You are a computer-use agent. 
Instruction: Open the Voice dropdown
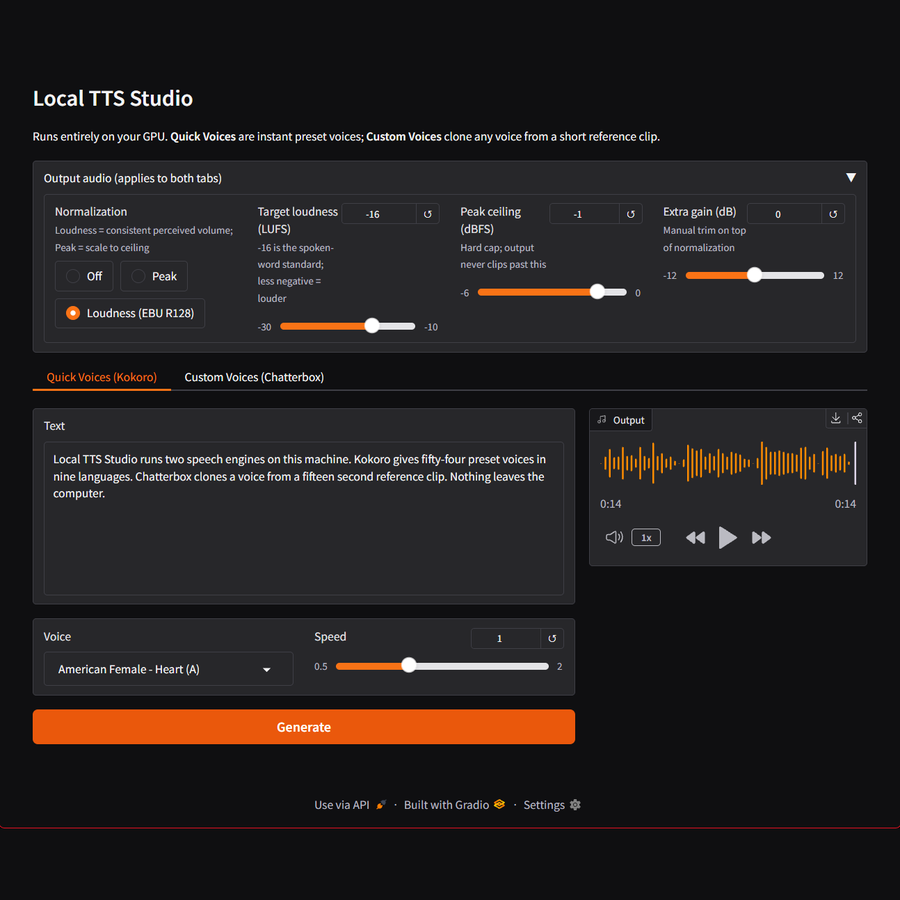click(168, 669)
